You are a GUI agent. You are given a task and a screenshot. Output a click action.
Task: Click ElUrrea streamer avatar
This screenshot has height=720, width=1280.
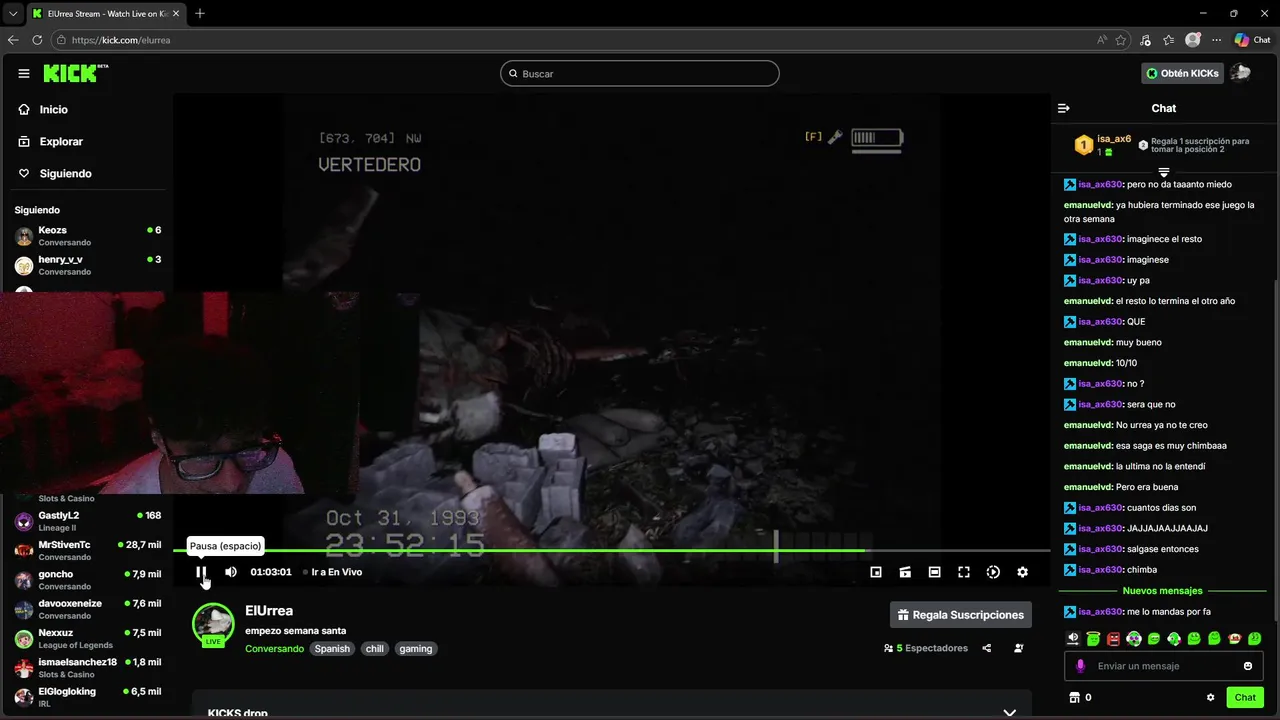point(213,624)
